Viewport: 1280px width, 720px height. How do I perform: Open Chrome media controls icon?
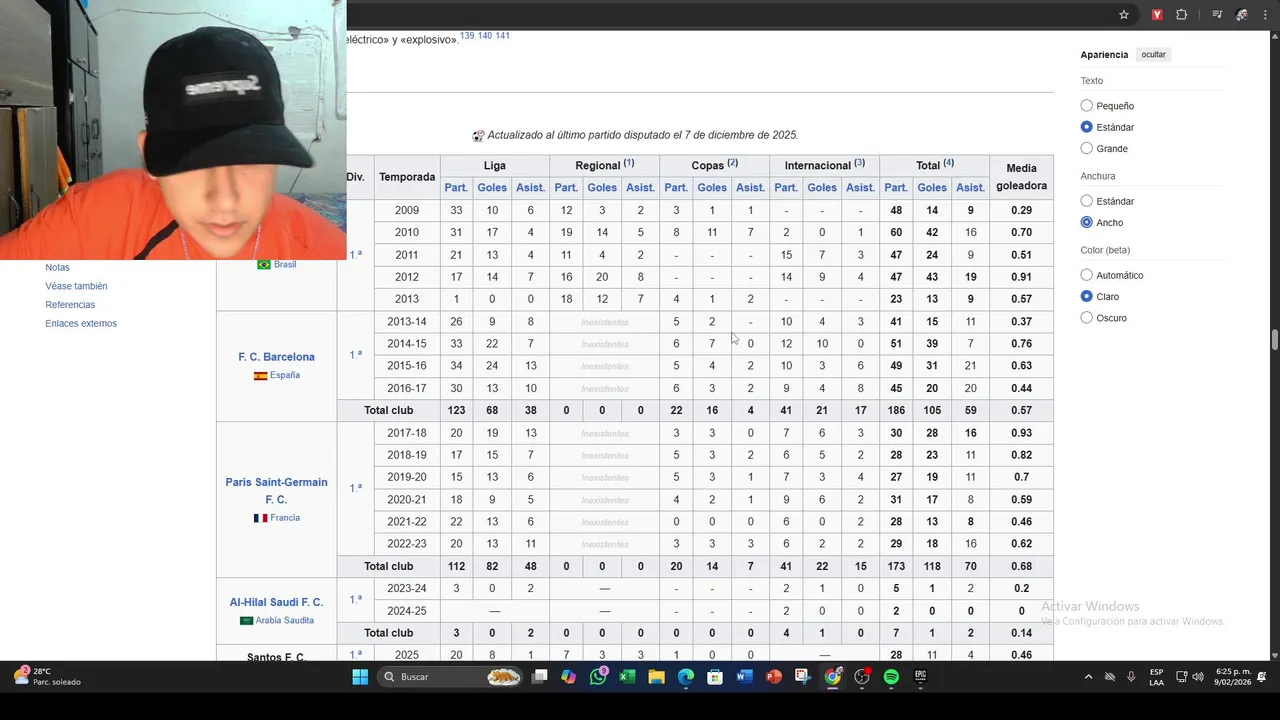tap(1217, 15)
